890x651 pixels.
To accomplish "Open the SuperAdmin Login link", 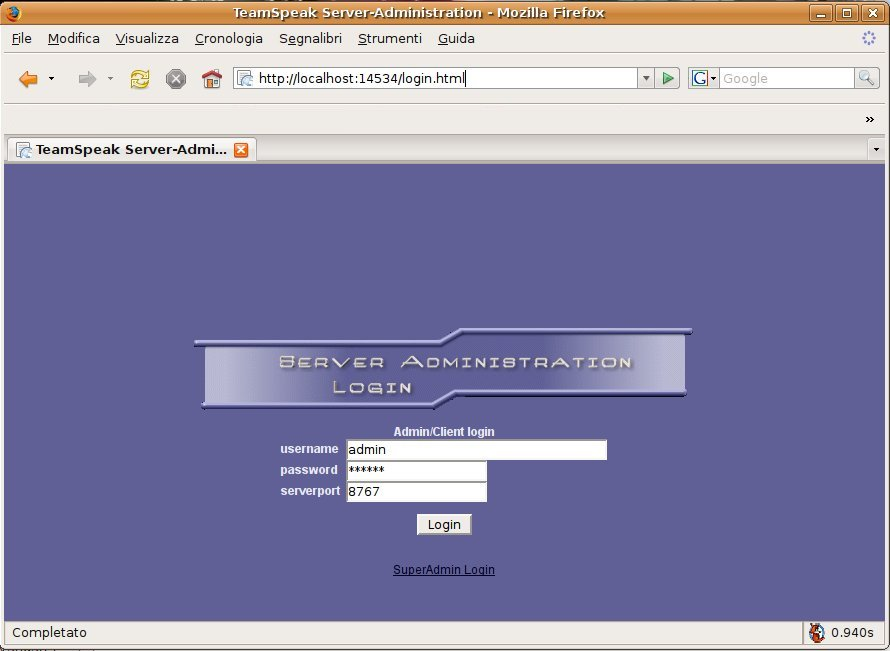I will [x=444, y=569].
